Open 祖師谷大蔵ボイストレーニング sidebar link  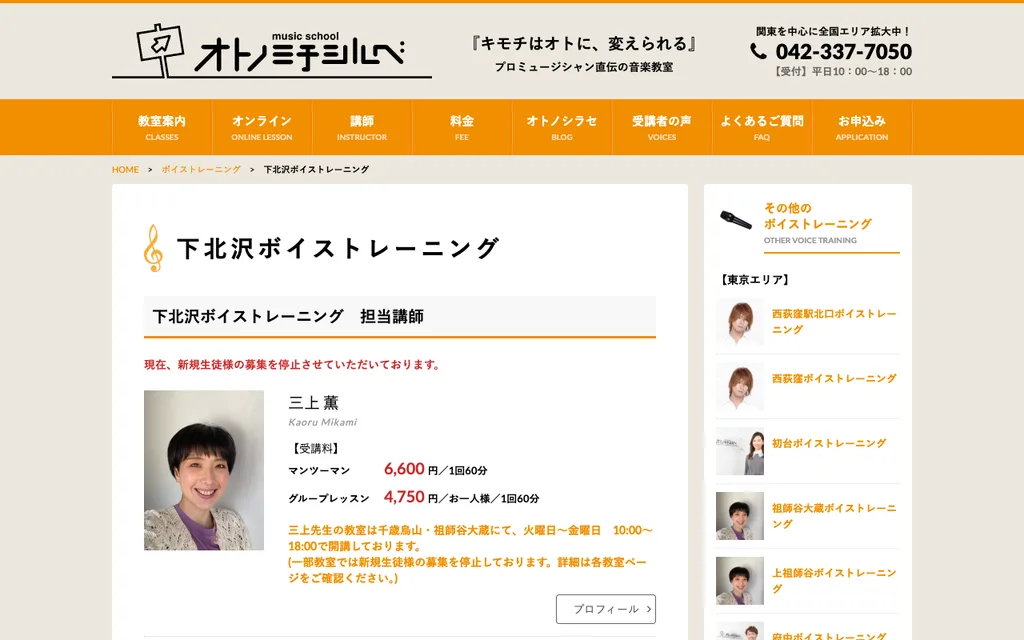834,516
